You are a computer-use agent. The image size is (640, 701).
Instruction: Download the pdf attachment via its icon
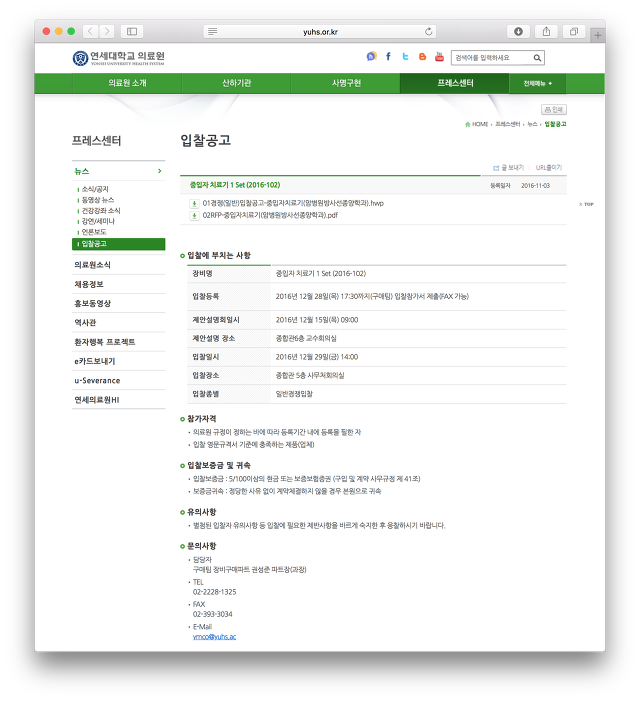coord(194,215)
